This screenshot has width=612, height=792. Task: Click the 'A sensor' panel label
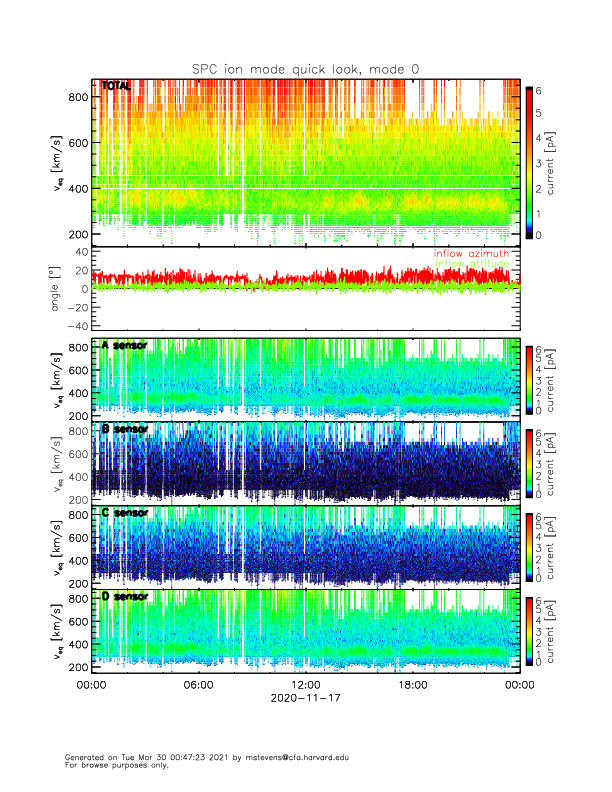pos(124,345)
